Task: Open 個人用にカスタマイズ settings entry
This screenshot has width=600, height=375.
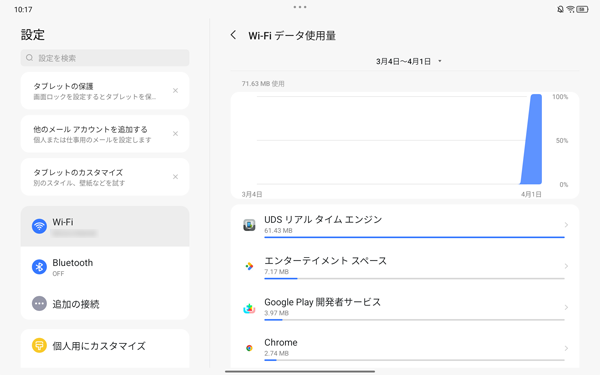Action: [x=105, y=346]
